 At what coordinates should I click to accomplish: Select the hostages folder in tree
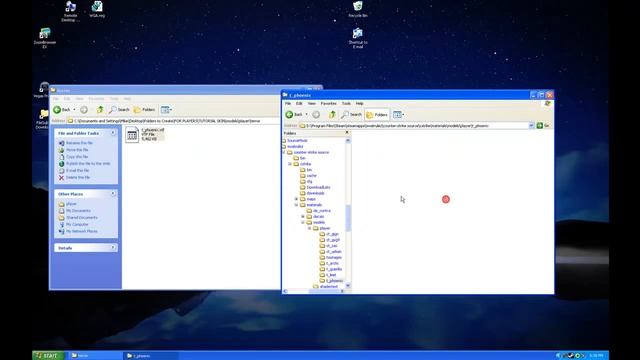tap(334, 258)
